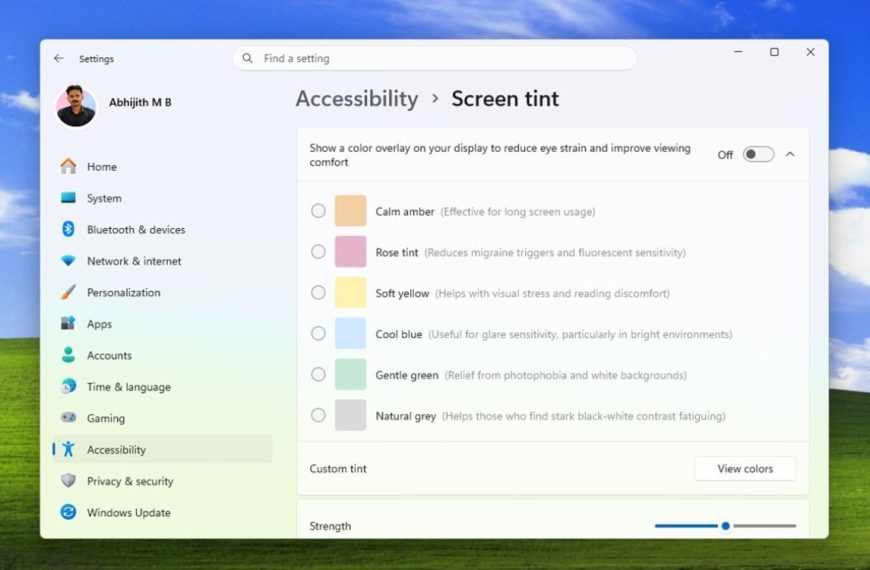Click the color overlay description text

[500, 155]
